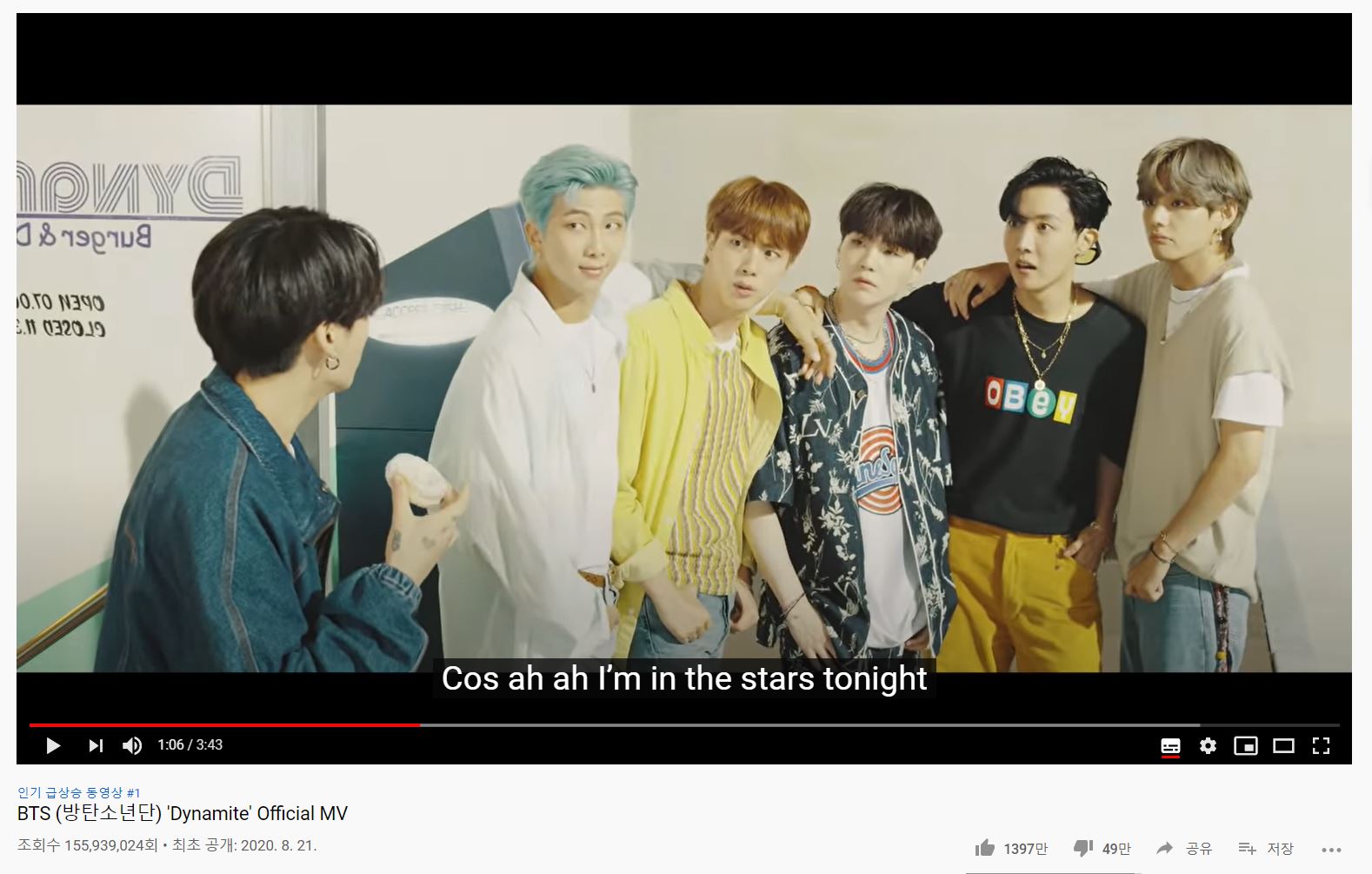The height and width of the screenshot is (874, 1372).
Task: Dislike the video with thumbs-down
Action: [x=1083, y=848]
